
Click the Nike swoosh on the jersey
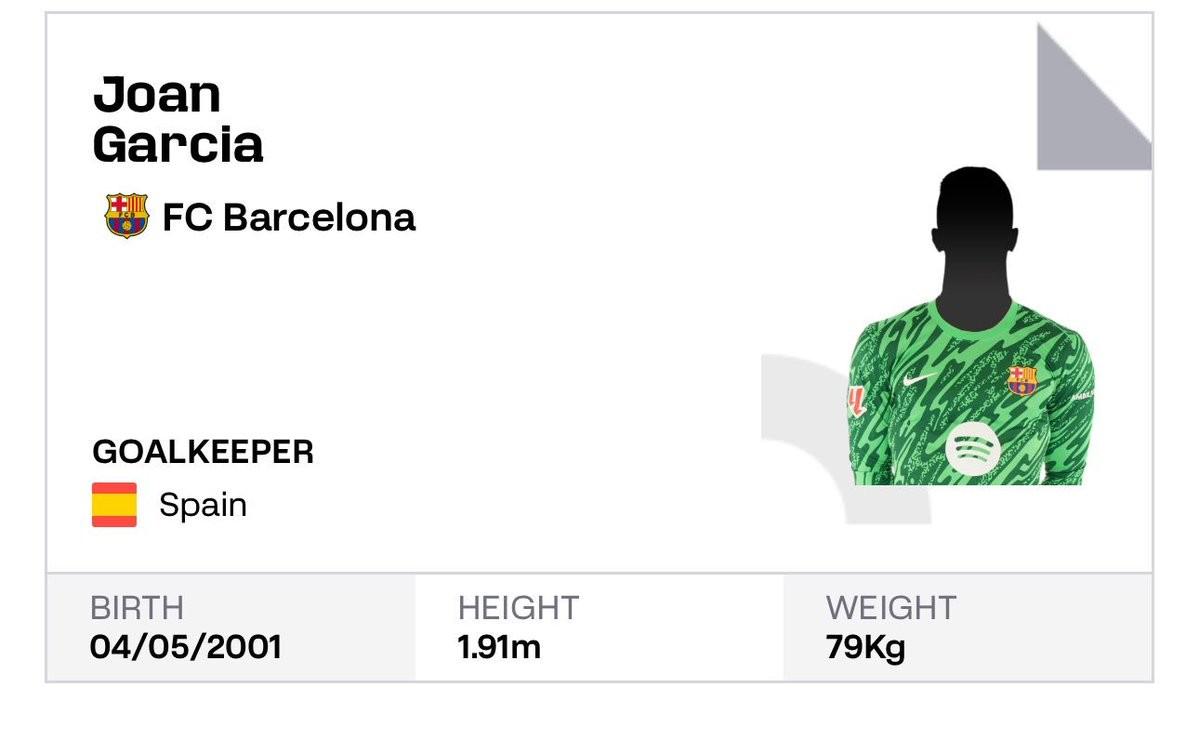[919, 379]
